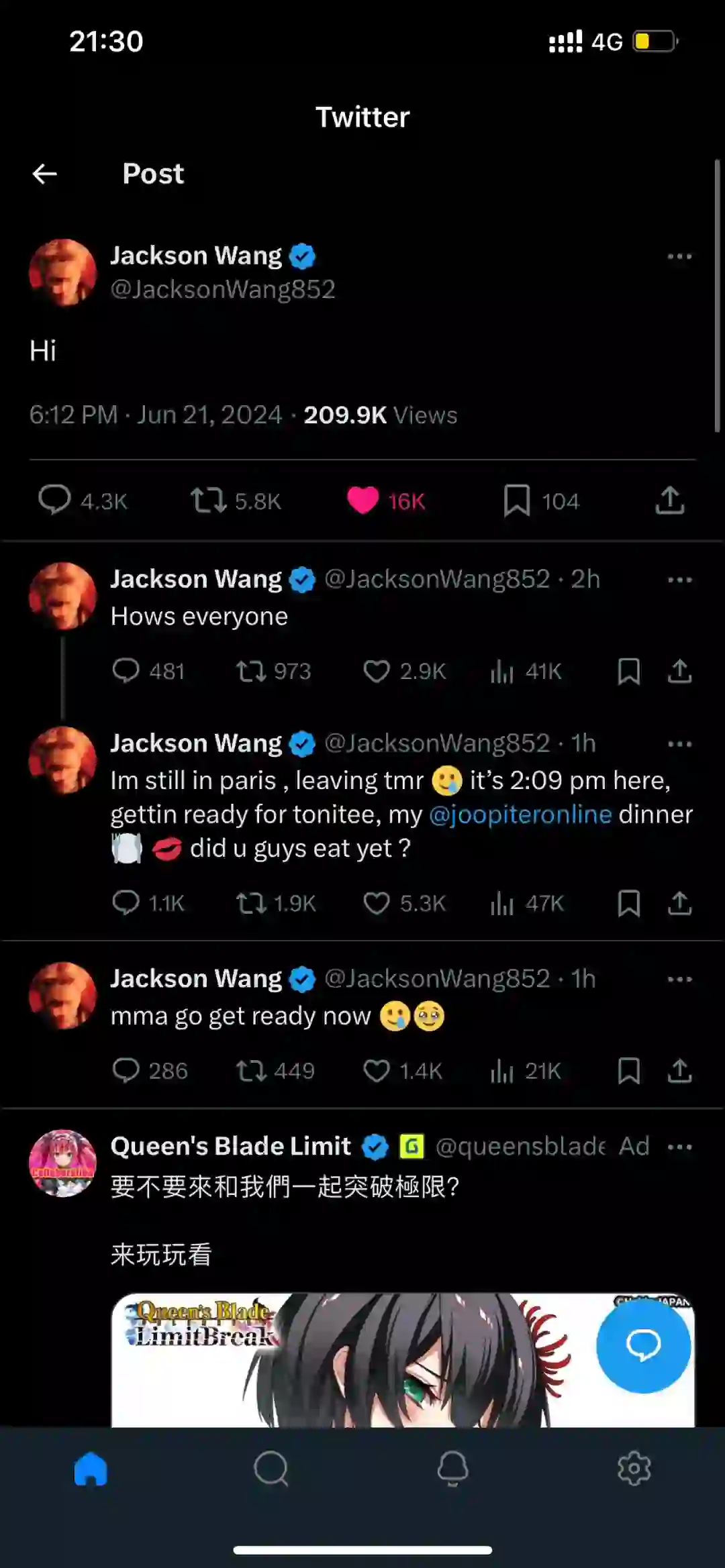The width and height of the screenshot is (725, 1568).
Task: Unlike the main post with 16K likes
Action: click(x=362, y=501)
